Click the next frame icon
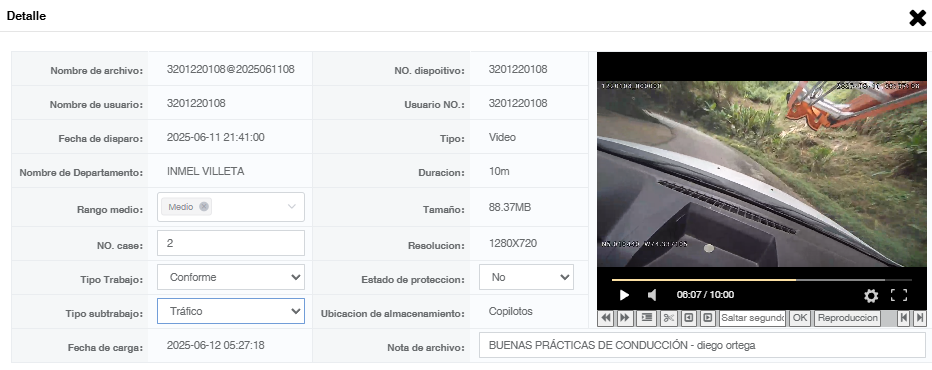Screen dimensions: 932x370 click(707, 318)
